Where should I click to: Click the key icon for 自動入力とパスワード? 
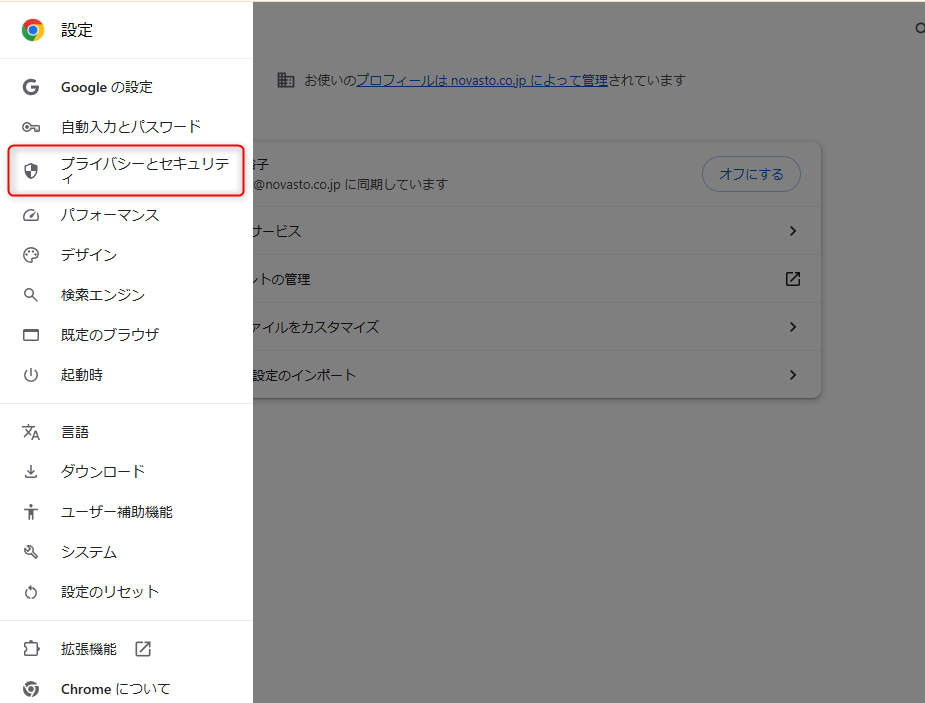[31, 127]
